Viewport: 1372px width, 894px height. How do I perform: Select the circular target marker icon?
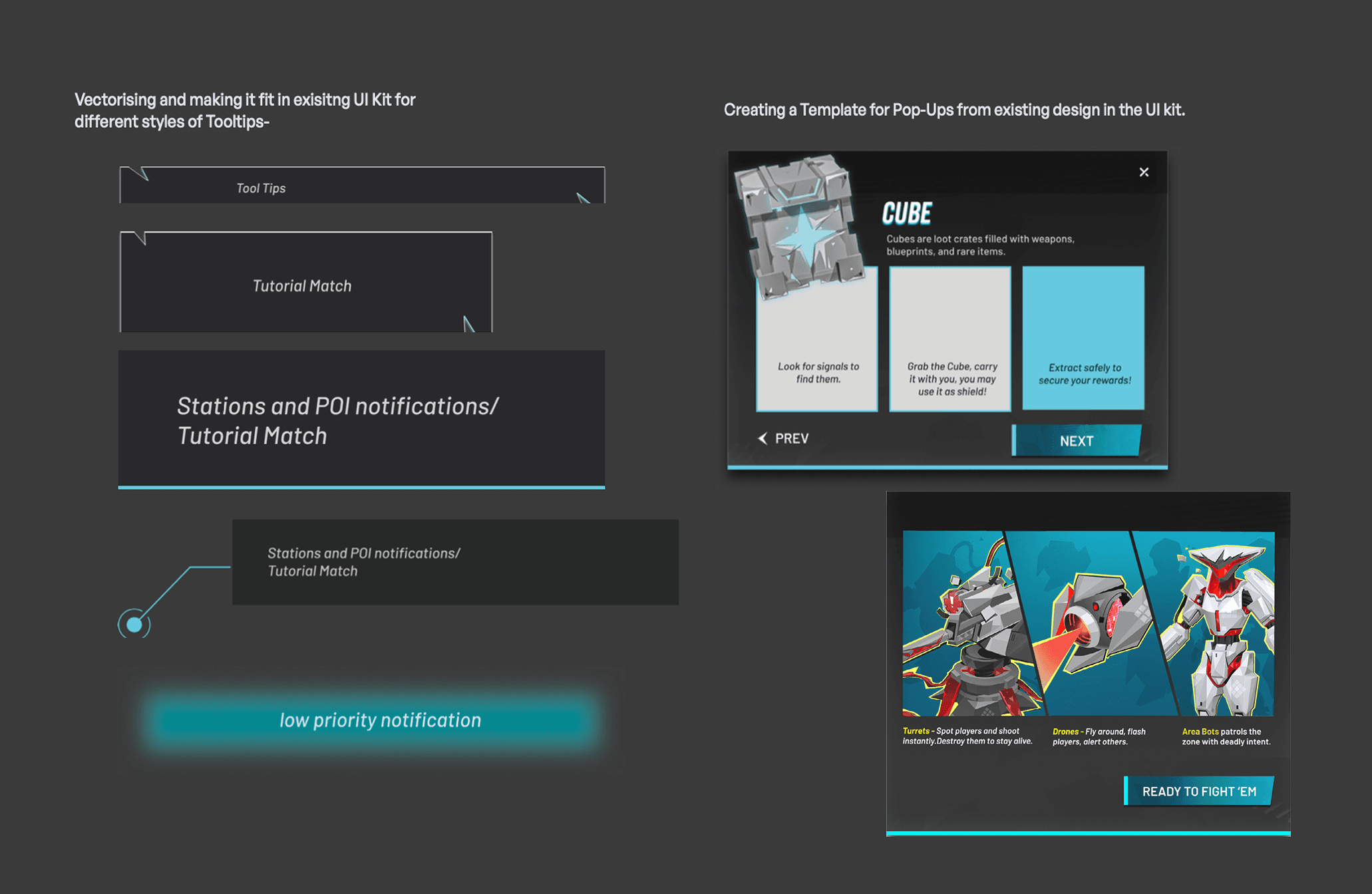click(134, 625)
